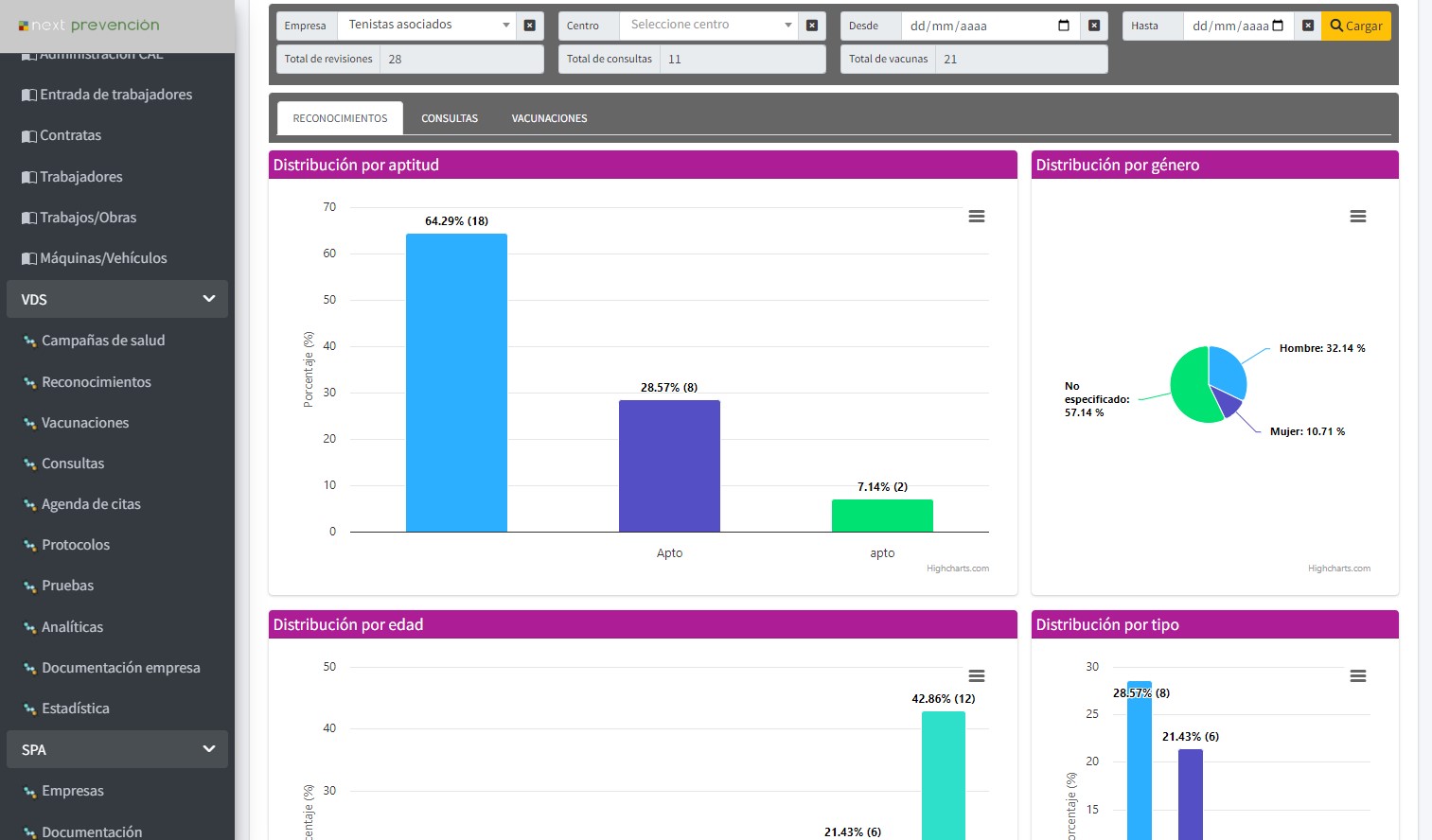Collapse the VDS sidebar section
The height and width of the screenshot is (840, 1432).
(x=117, y=299)
